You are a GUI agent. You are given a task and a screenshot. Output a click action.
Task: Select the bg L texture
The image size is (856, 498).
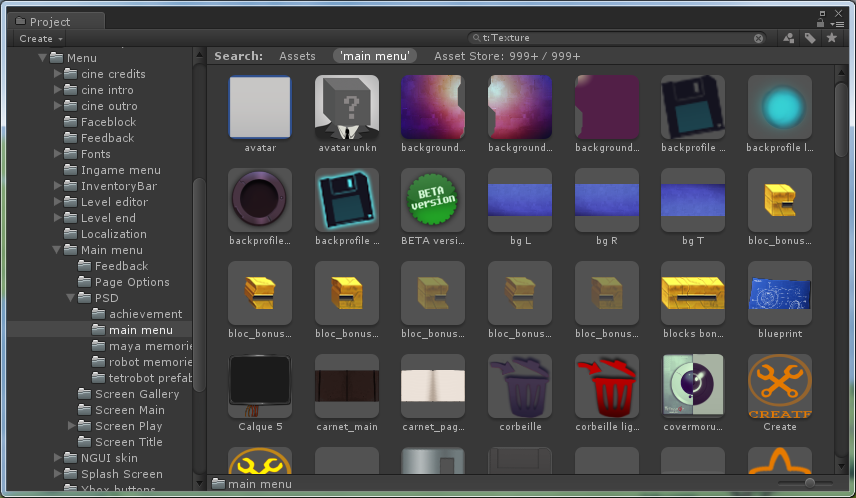[520, 200]
